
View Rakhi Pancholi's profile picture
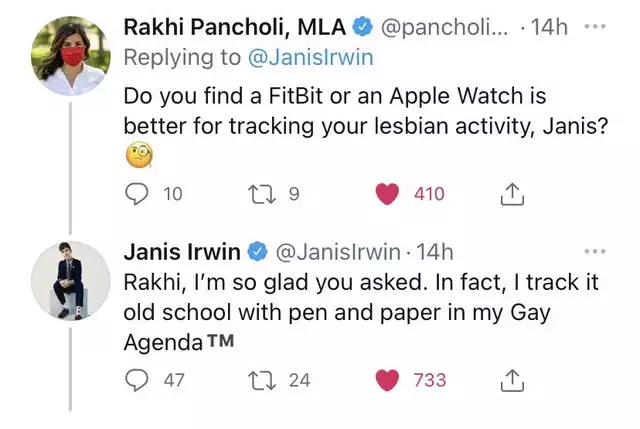click(x=71, y=54)
